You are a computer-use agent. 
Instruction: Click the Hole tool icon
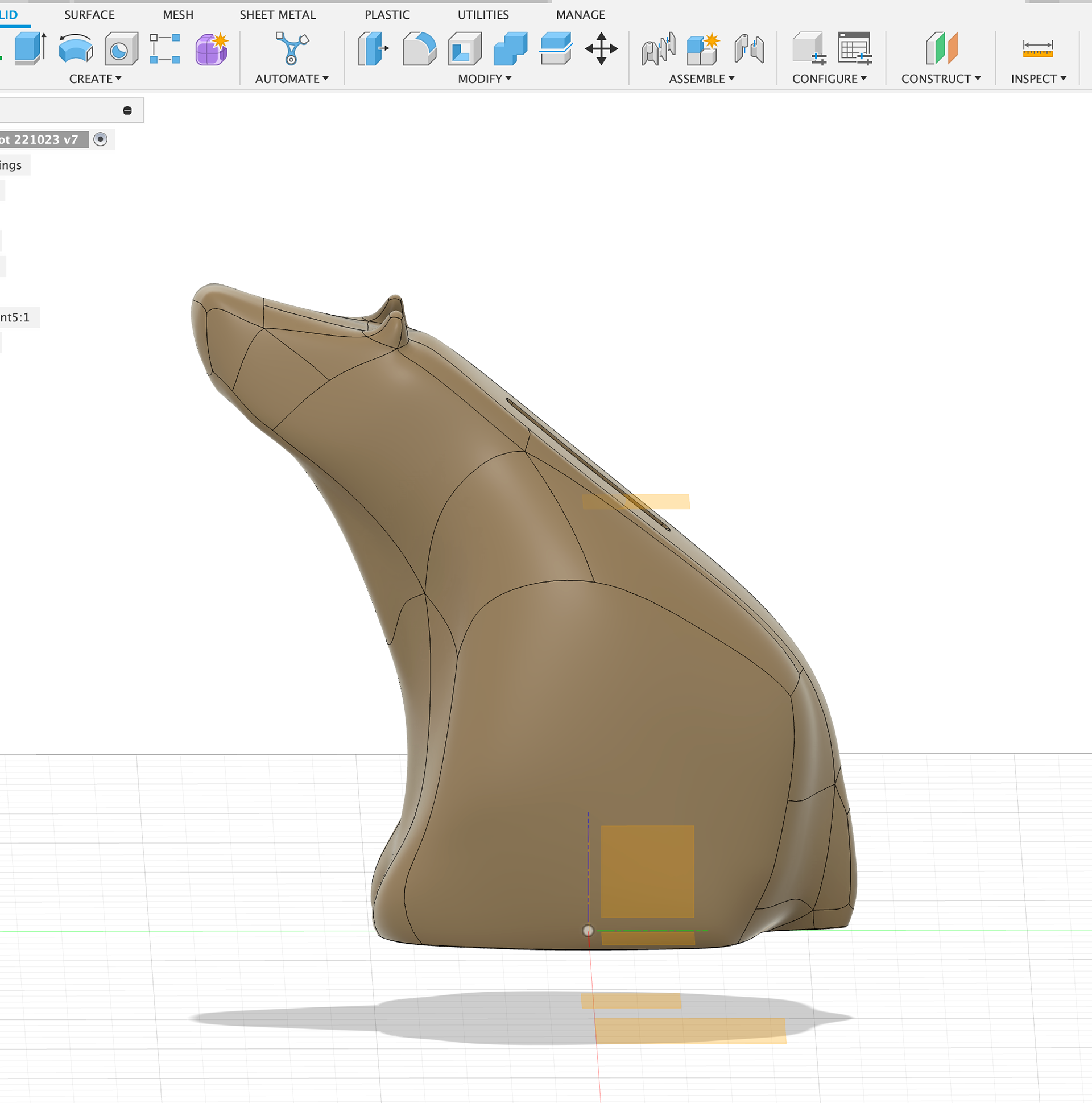pyautogui.click(x=121, y=49)
